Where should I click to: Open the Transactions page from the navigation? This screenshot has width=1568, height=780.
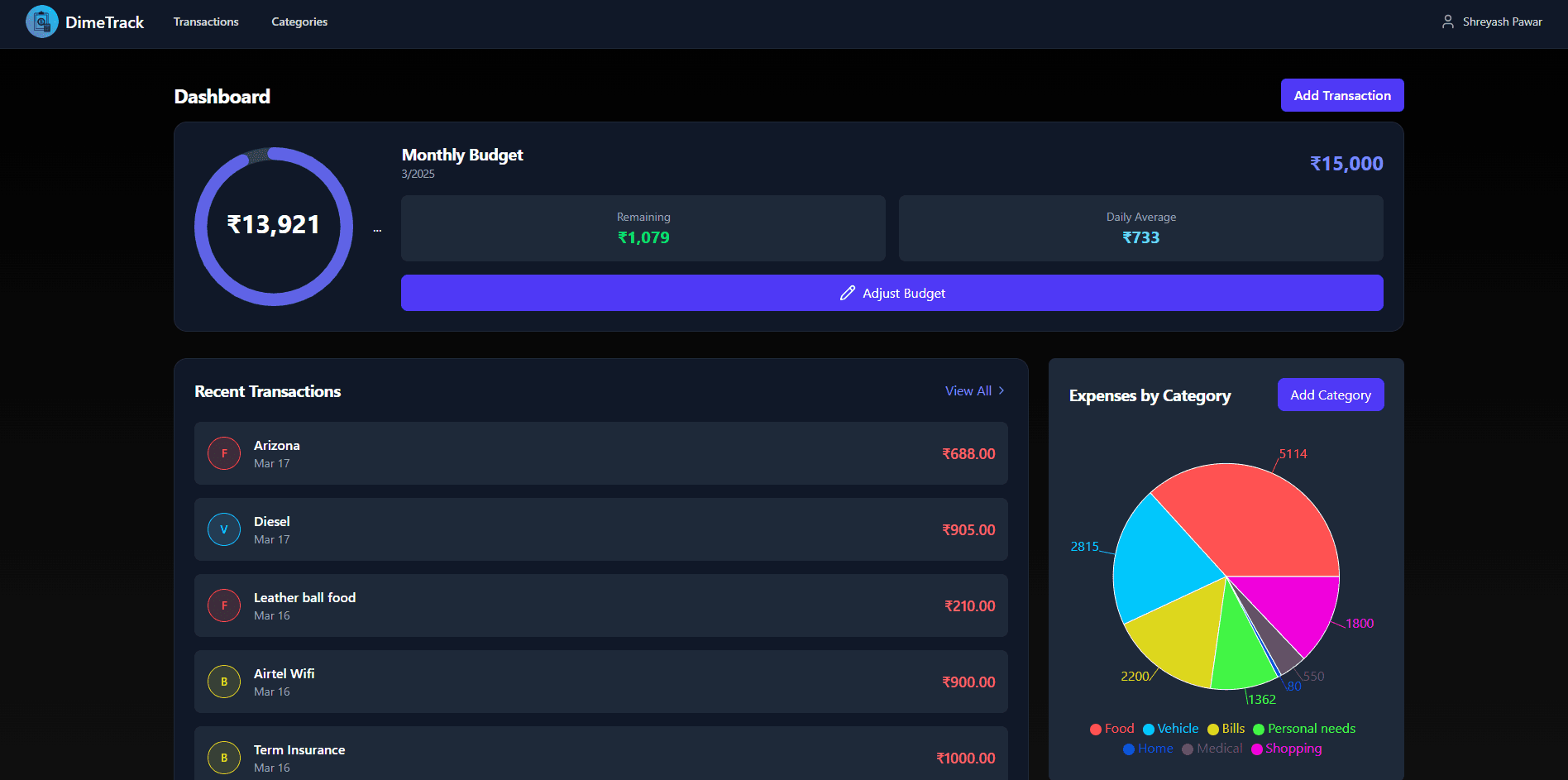point(205,22)
